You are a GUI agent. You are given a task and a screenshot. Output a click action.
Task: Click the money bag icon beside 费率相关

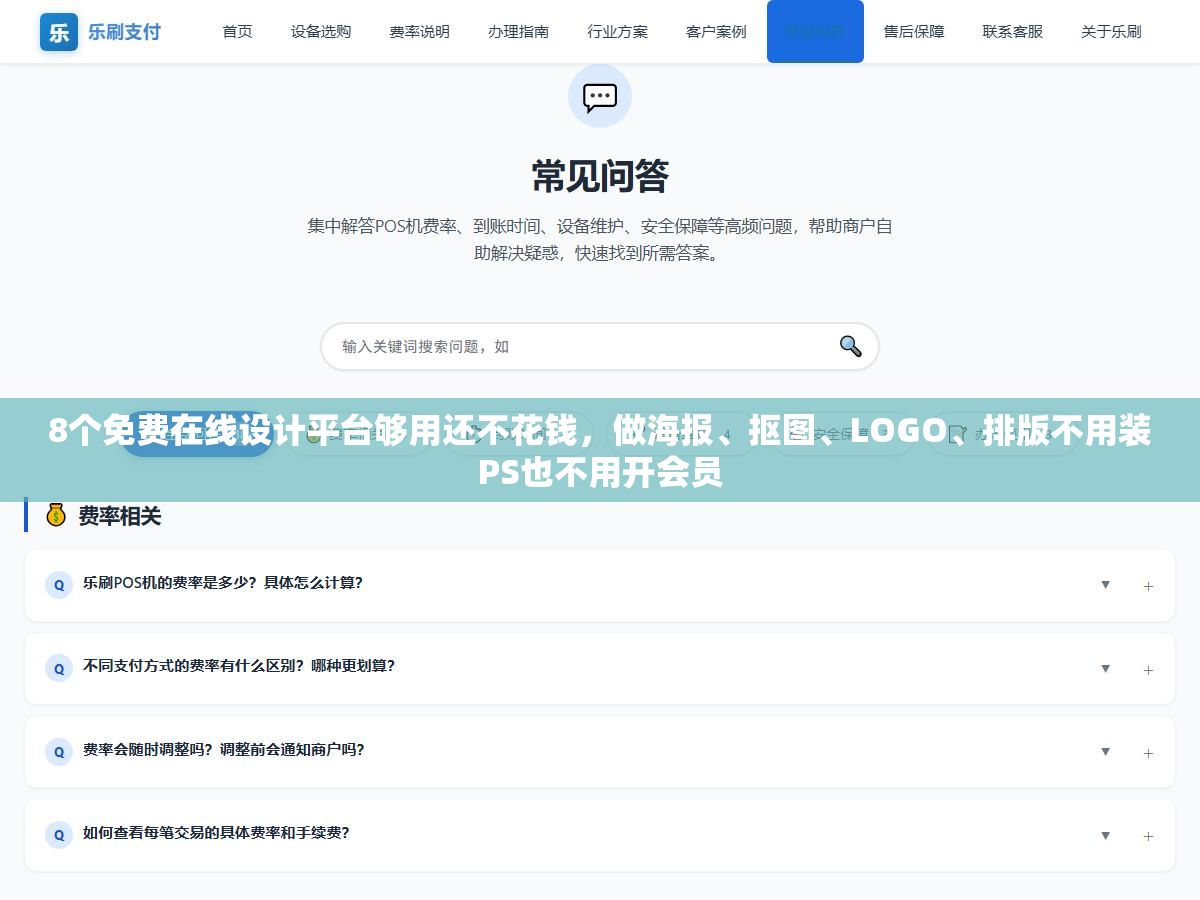[x=56, y=516]
